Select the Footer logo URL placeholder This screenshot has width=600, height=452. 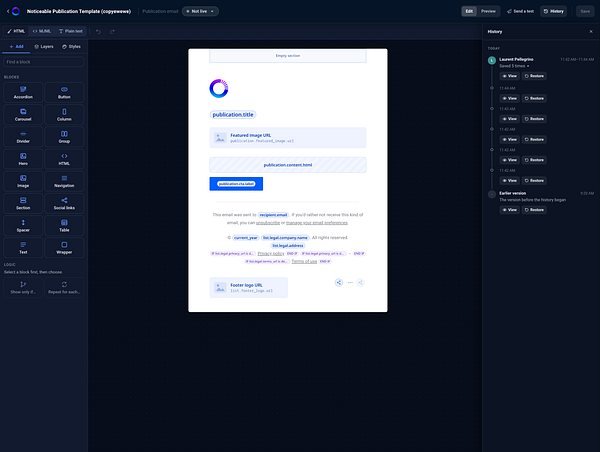[249, 287]
